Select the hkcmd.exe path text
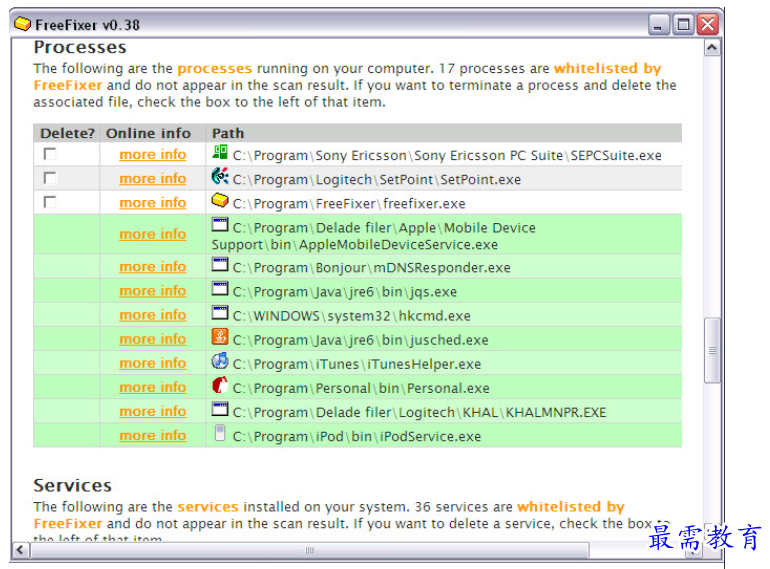Image resolution: width=770 pixels, height=569 pixels. (352, 316)
